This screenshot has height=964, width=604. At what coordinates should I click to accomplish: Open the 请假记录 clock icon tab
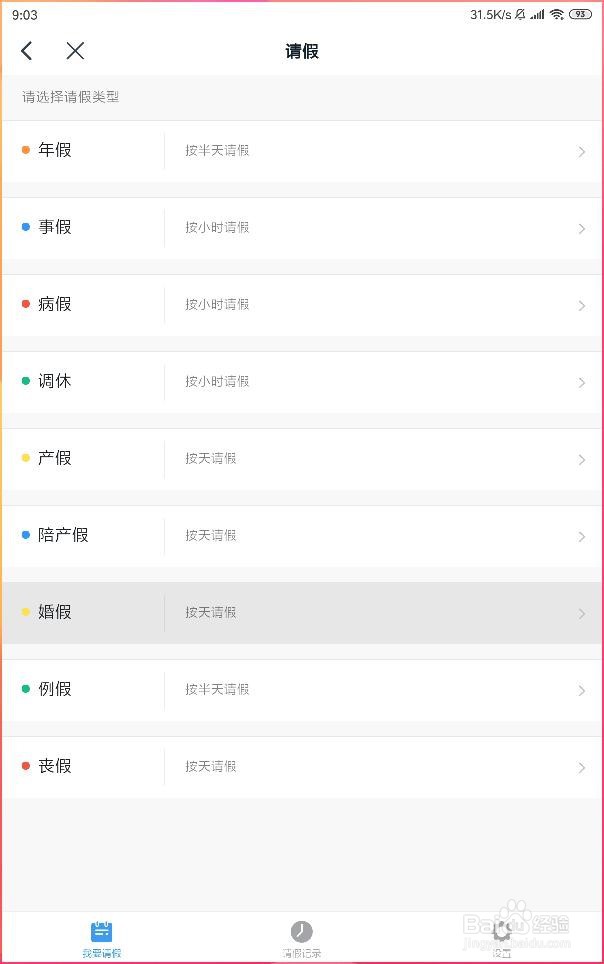301,931
